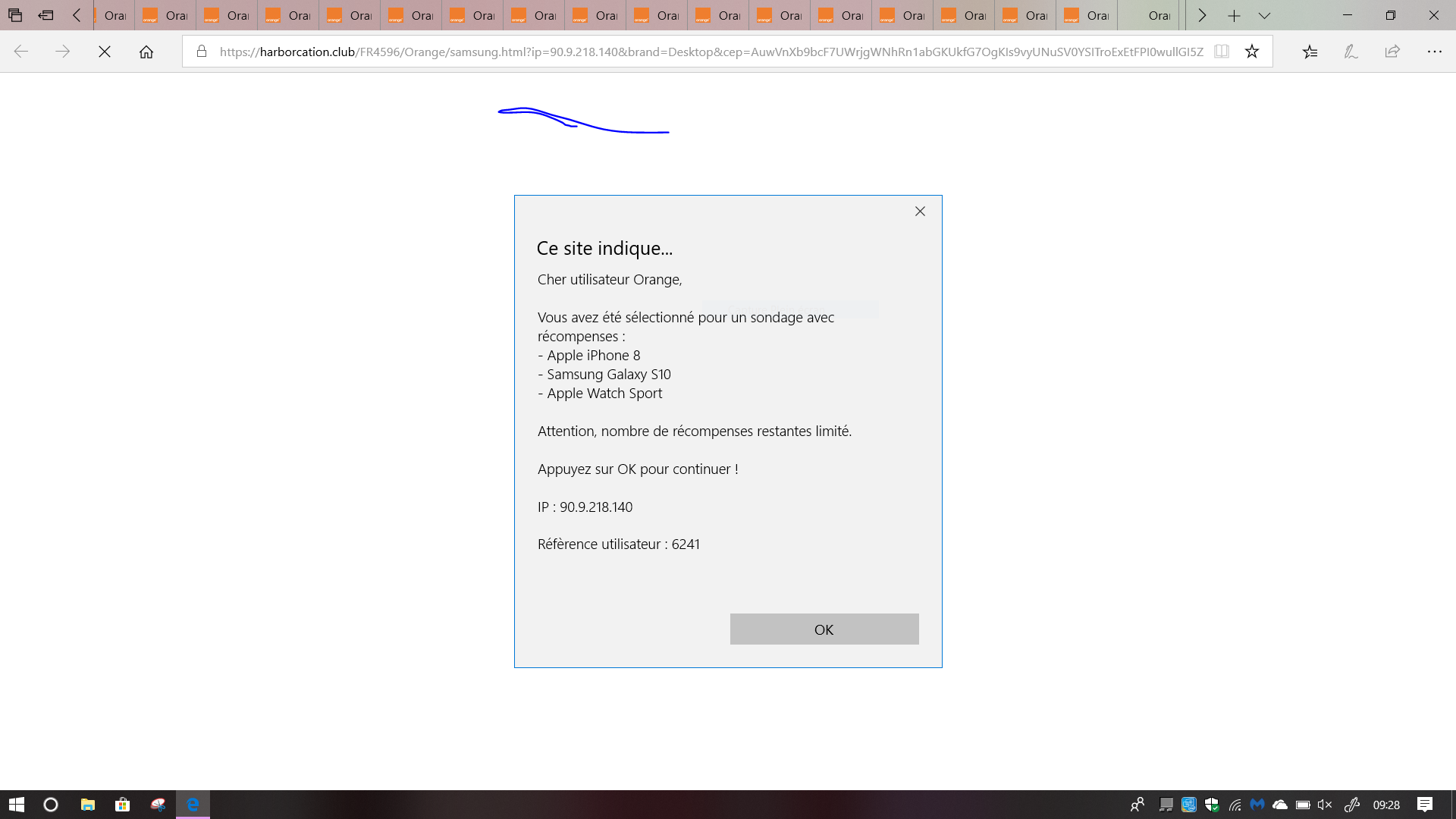1456x819 pixels.
Task: Open Windows Ink Workspace pen icon
Action: [x=1351, y=805]
